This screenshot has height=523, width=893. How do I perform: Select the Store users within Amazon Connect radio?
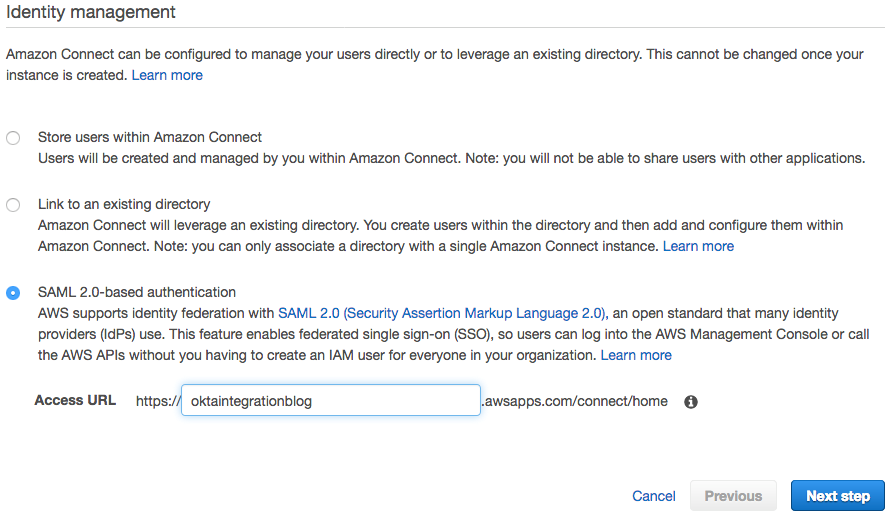tap(13, 138)
